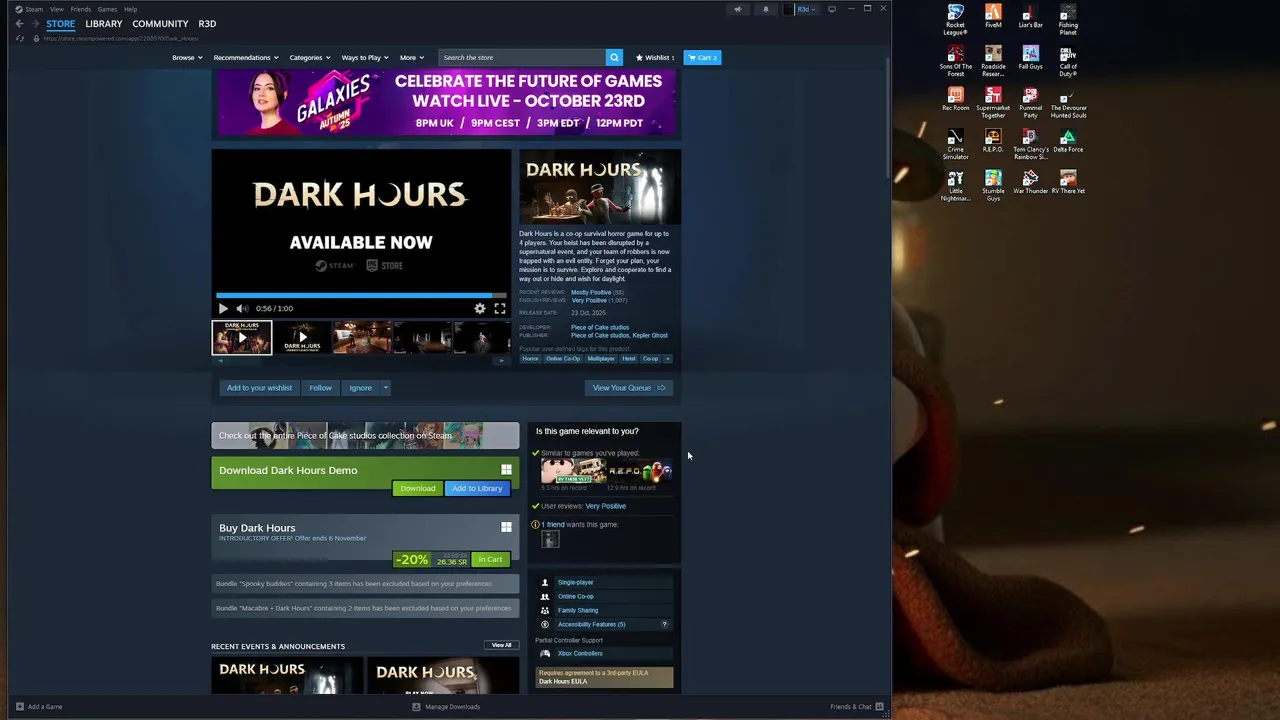
Task: Open Manage Downloads at bottom
Action: 446,707
